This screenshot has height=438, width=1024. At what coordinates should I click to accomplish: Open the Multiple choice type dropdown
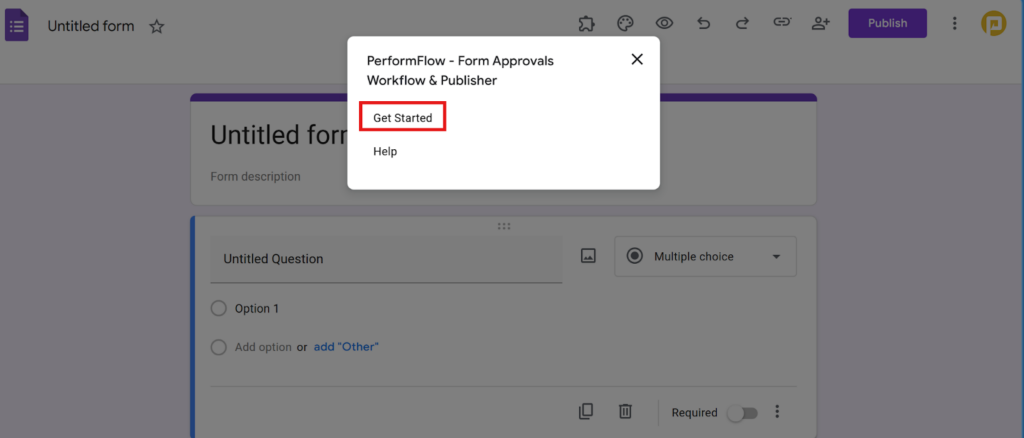pos(705,257)
